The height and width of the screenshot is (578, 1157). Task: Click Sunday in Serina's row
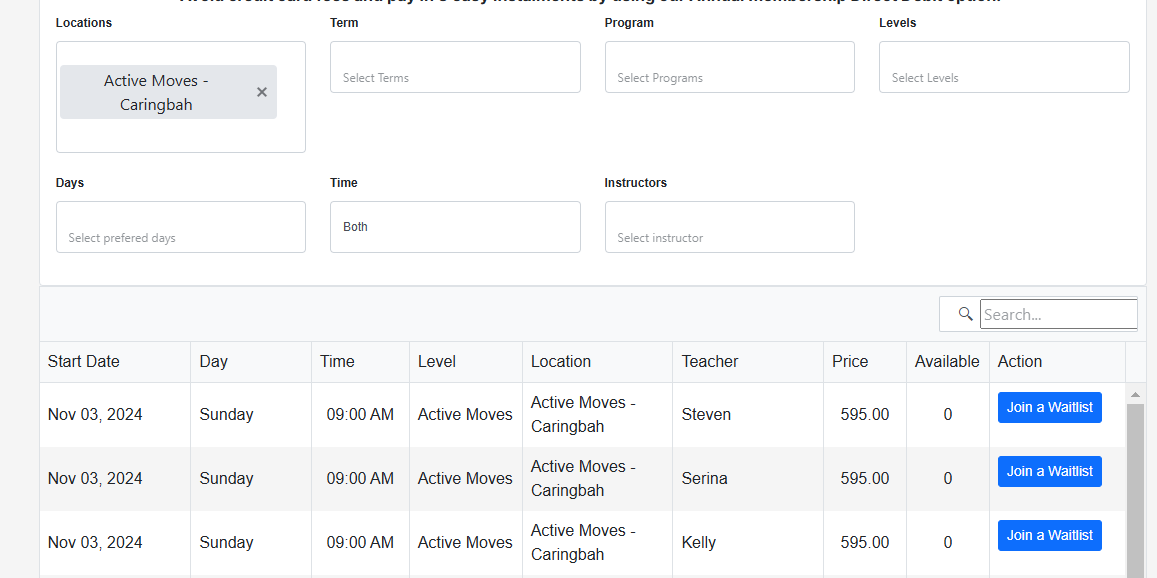point(227,478)
